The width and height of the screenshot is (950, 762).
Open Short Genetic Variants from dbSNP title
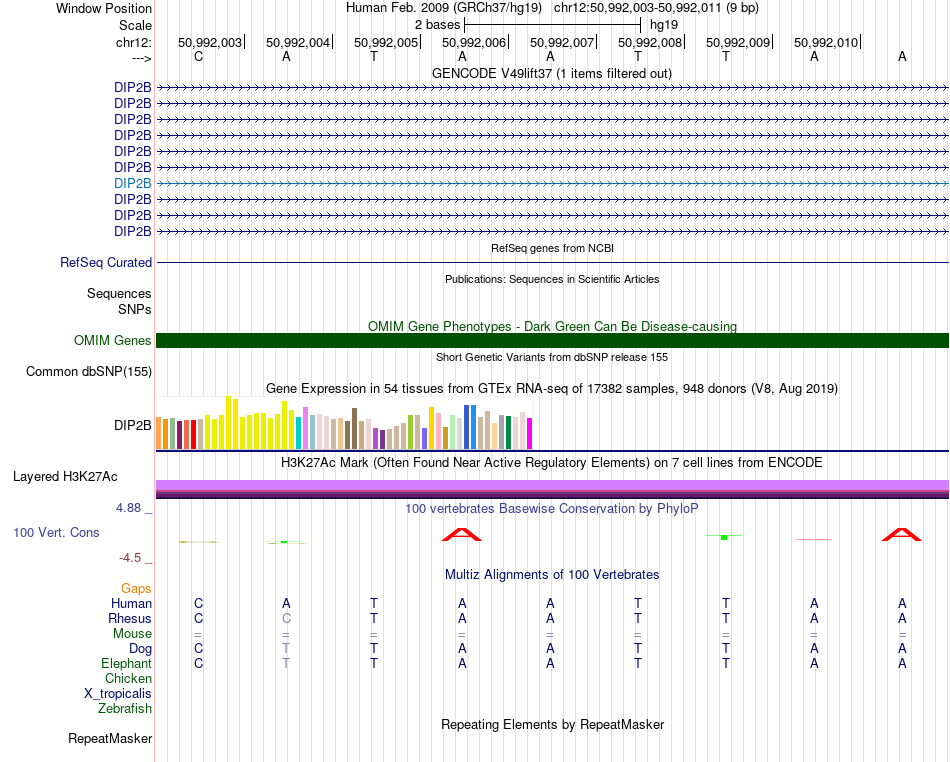[552, 357]
